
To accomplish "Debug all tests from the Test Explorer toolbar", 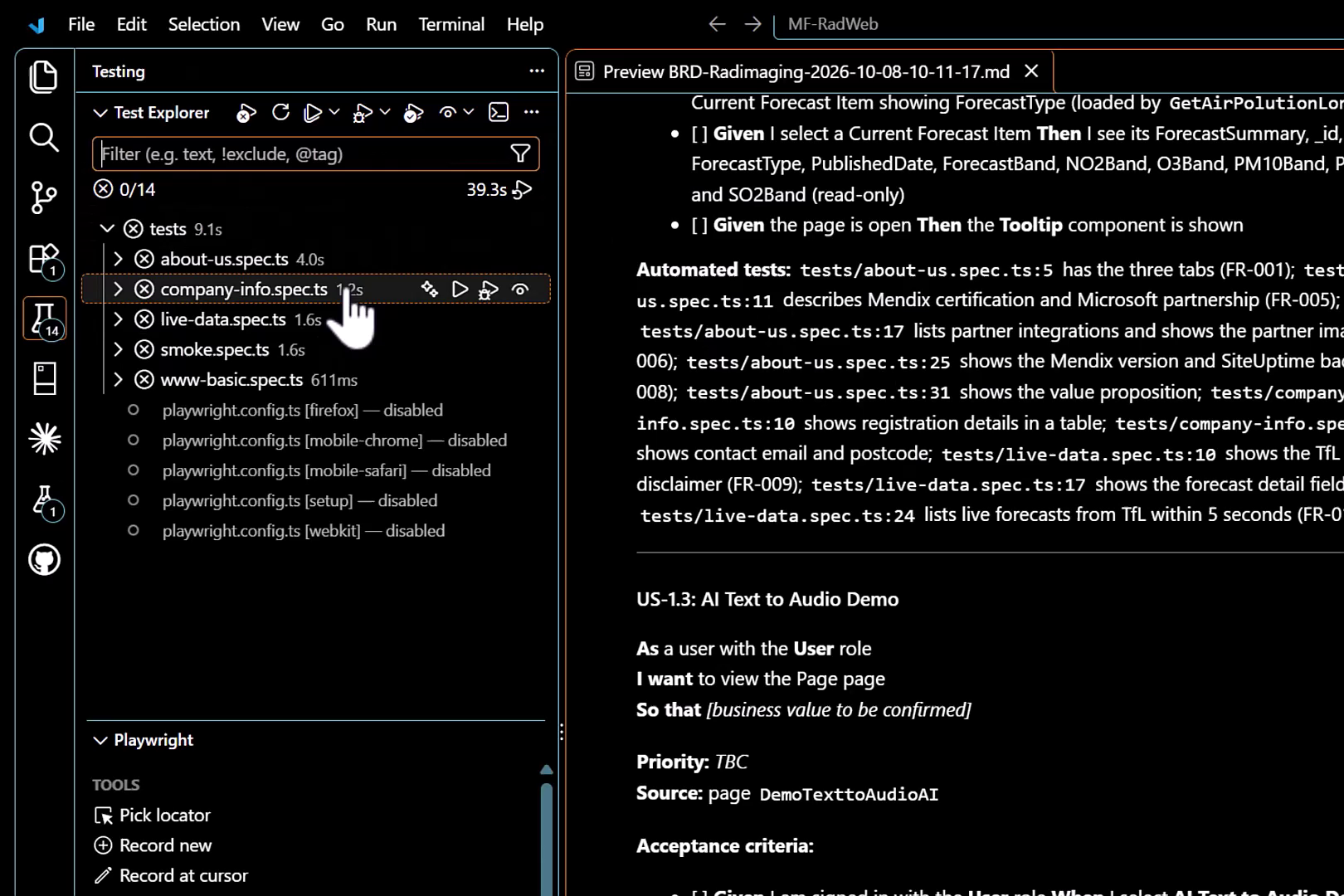I will (363, 113).
